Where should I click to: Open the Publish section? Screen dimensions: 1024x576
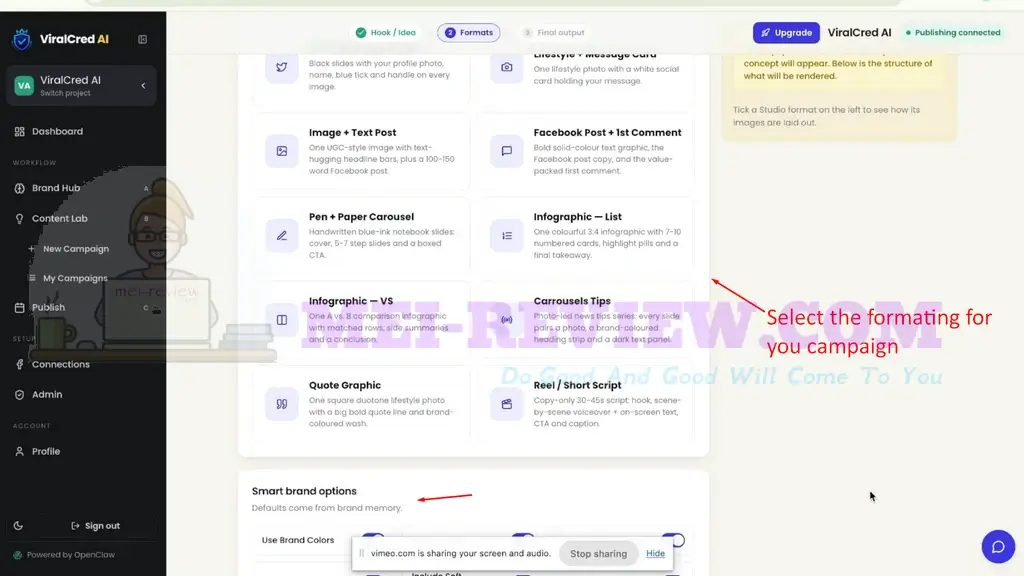(48, 308)
